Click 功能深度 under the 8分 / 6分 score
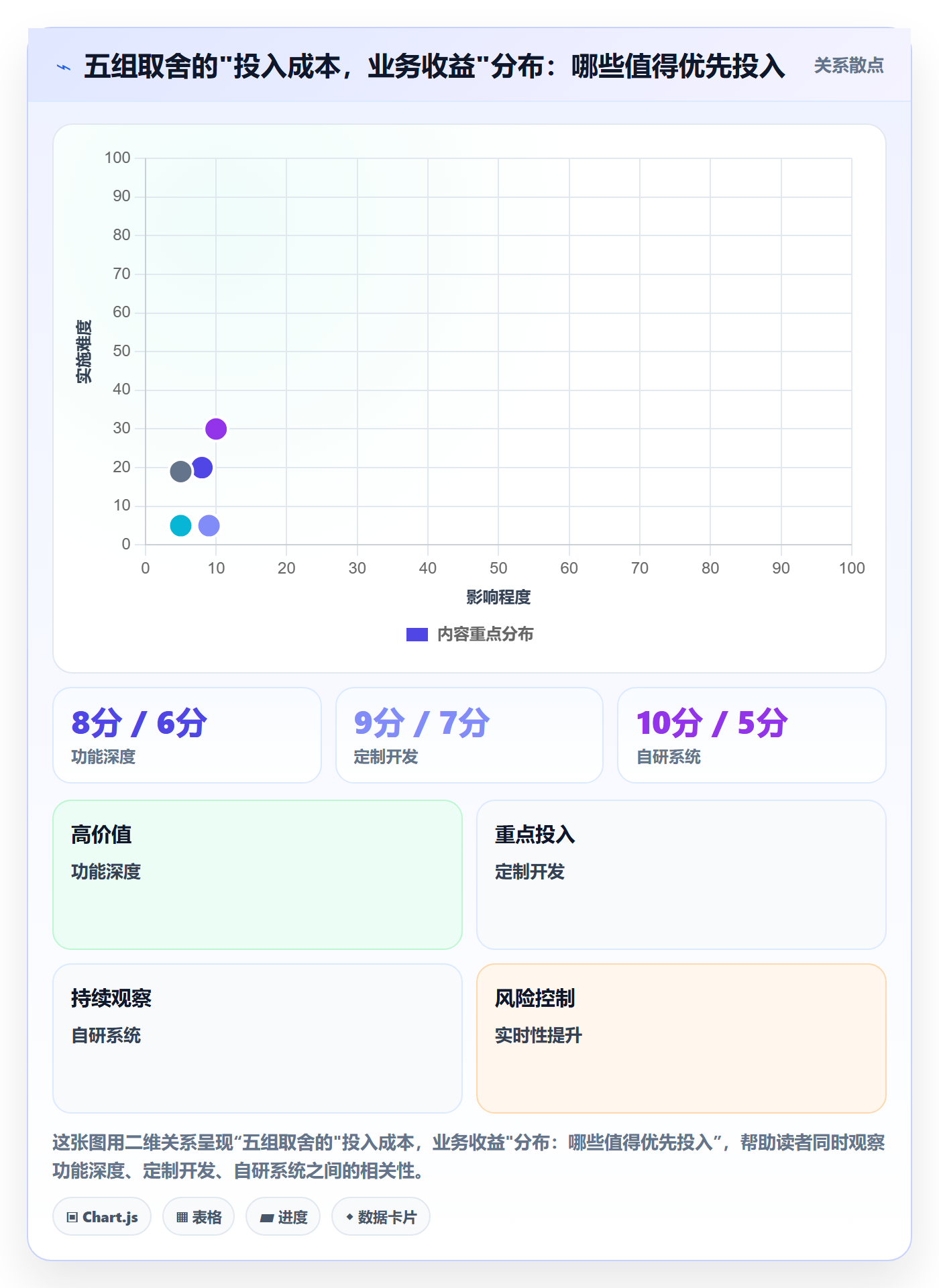939x1288 pixels. (104, 757)
